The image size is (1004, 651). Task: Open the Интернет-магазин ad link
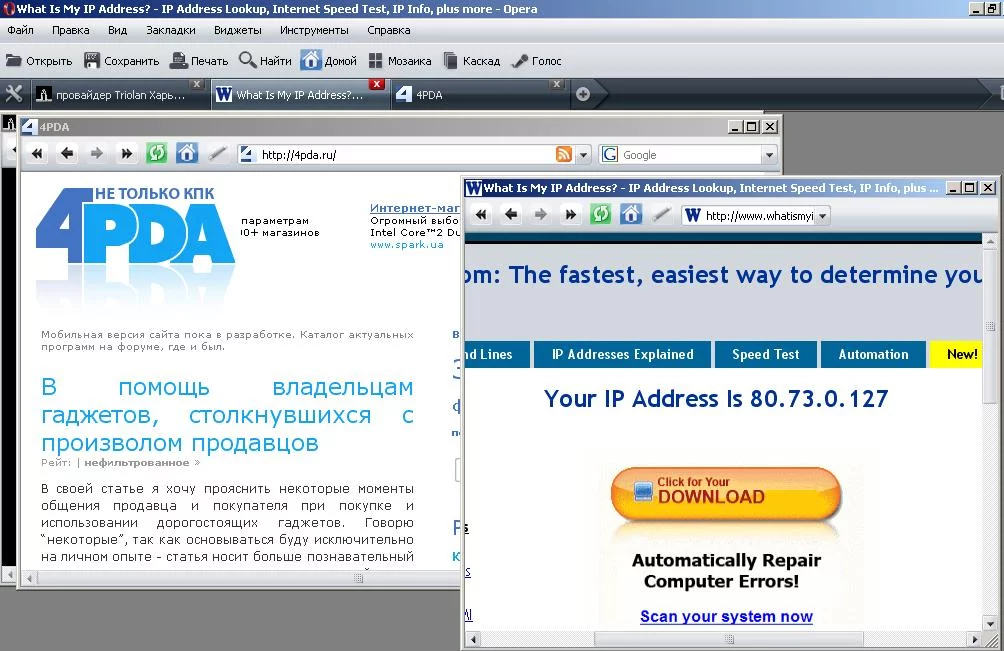pos(414,208)
